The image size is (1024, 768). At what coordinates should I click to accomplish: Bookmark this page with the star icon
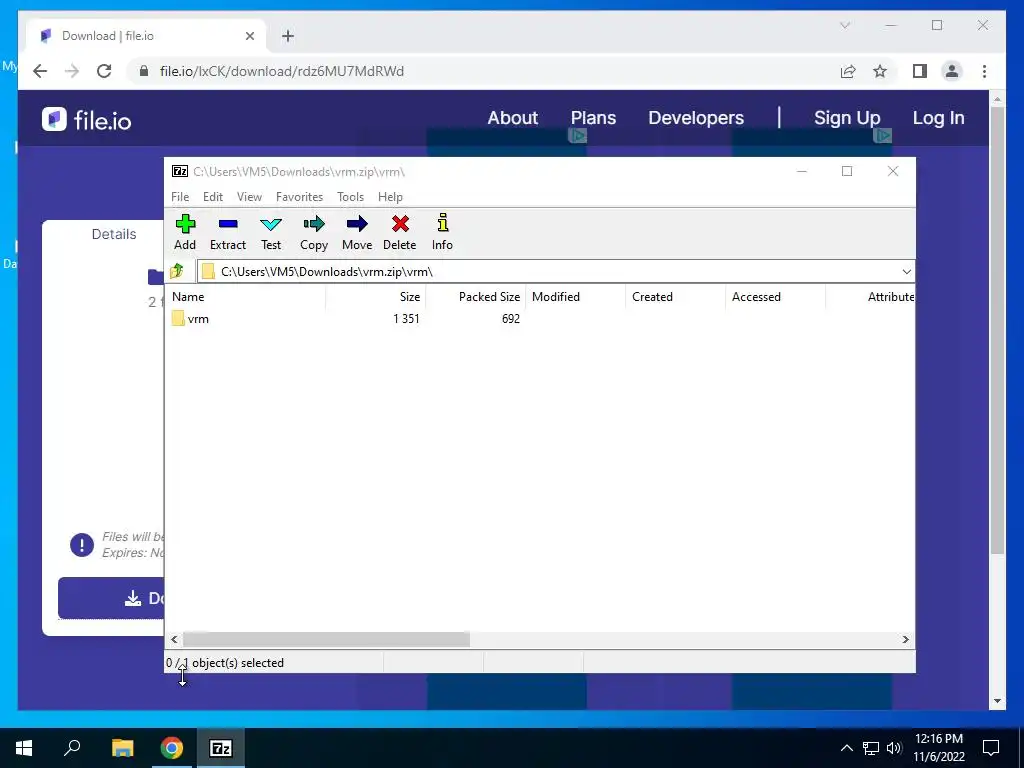click(x=880, y=71)
